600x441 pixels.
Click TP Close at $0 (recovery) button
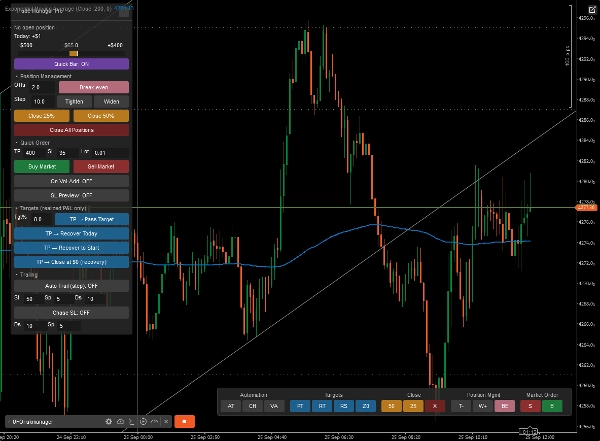(x=72, y=262)
